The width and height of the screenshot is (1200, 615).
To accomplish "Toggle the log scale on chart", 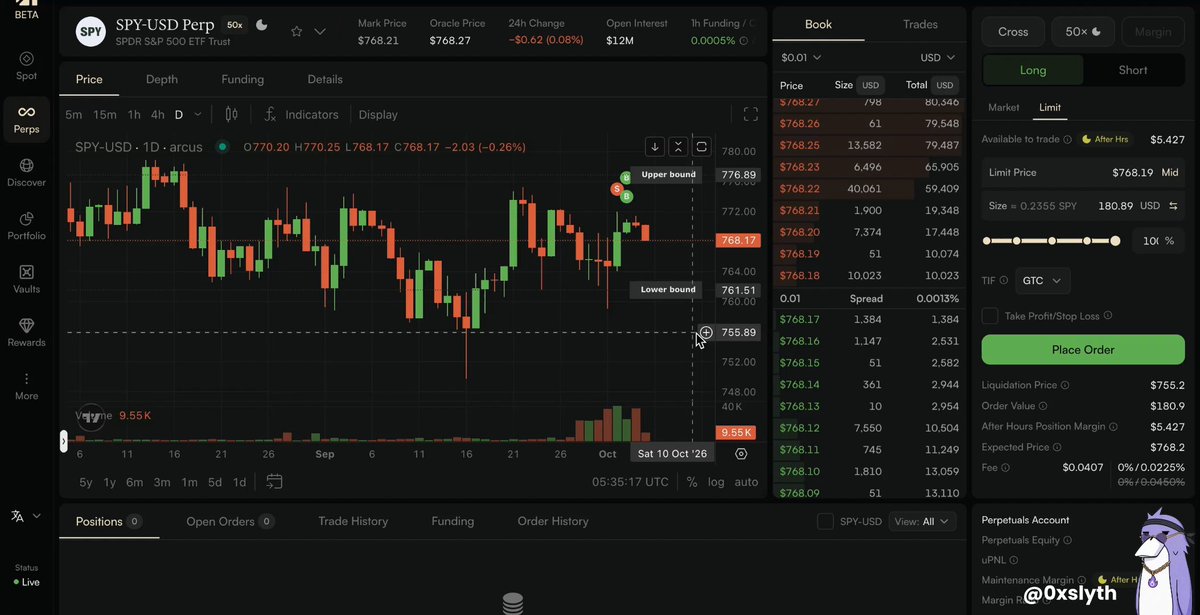I will [x=716, y=482].
